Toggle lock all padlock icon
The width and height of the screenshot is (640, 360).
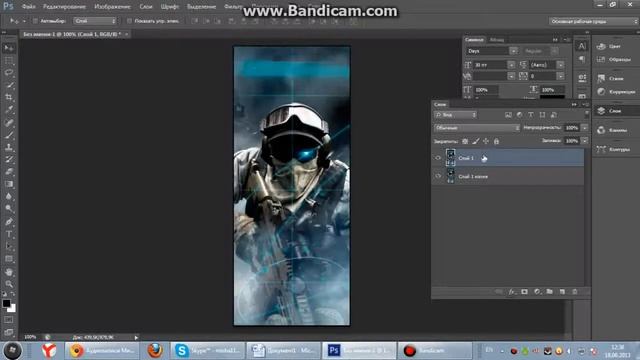pyautogui.click(x=496, y=141)
